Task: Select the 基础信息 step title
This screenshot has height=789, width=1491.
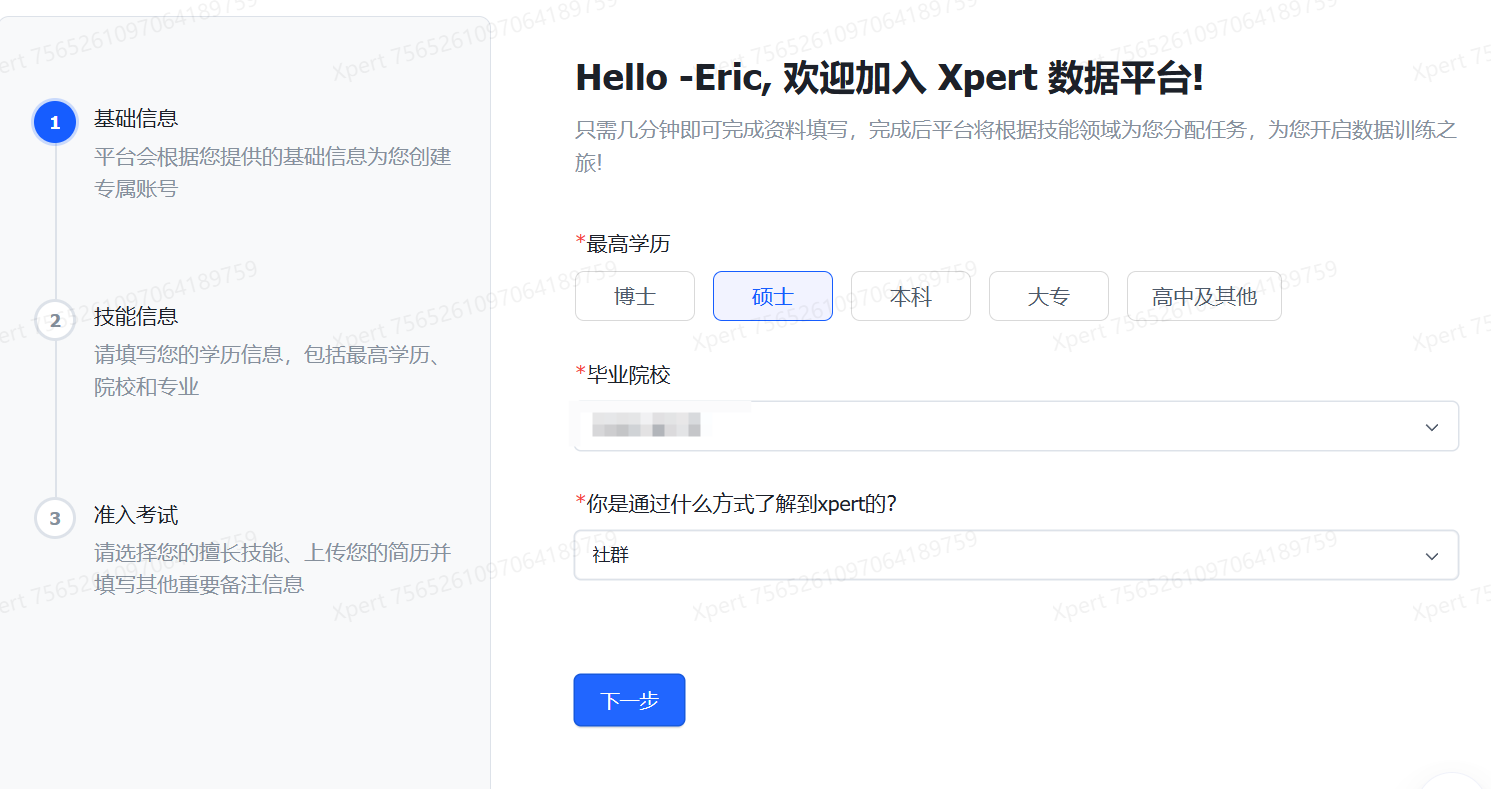Action: point(136,118)
